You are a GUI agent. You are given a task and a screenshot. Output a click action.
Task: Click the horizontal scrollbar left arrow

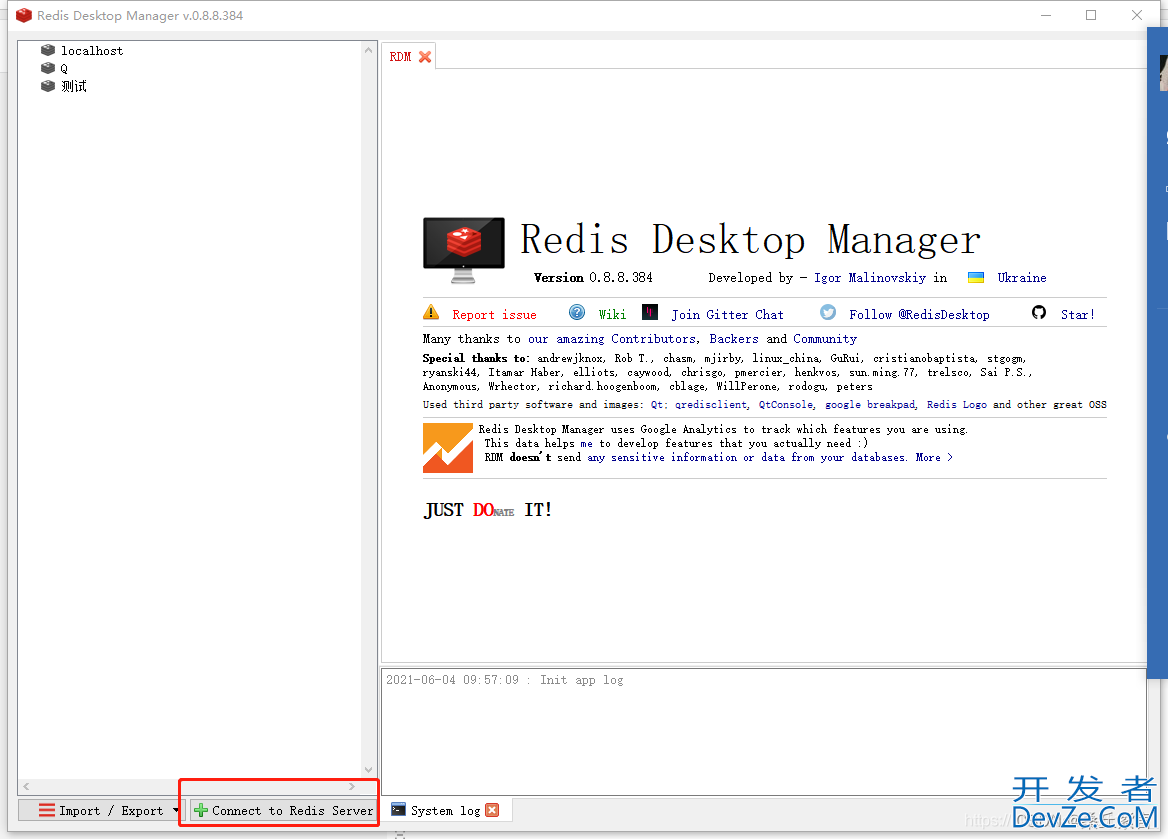(26, 786)
